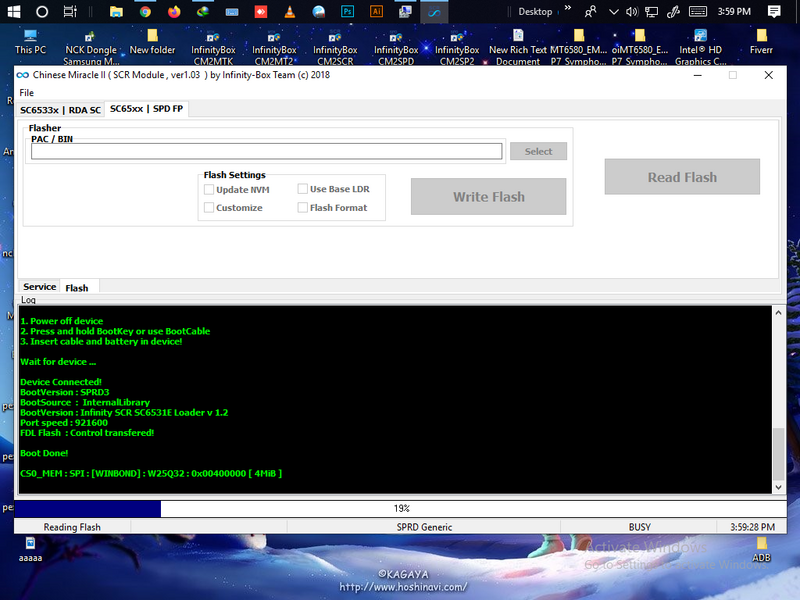This screenshot has width=800, height=600.
Task: Click the 'Reading Flash' status bar text
Action: 72,527
